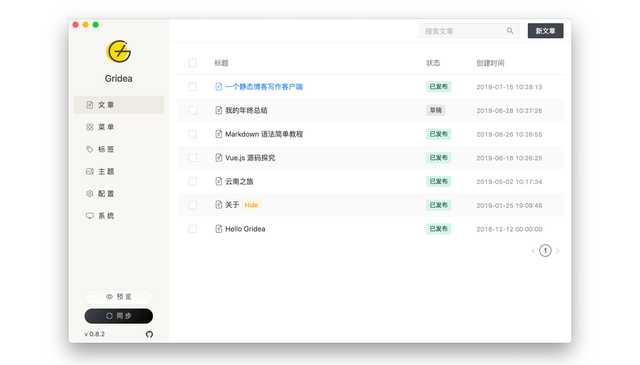The height and width of the screenshot is (365, 640).
Task: Click the file icon next to Vue.js article
Action: [219, 158]
